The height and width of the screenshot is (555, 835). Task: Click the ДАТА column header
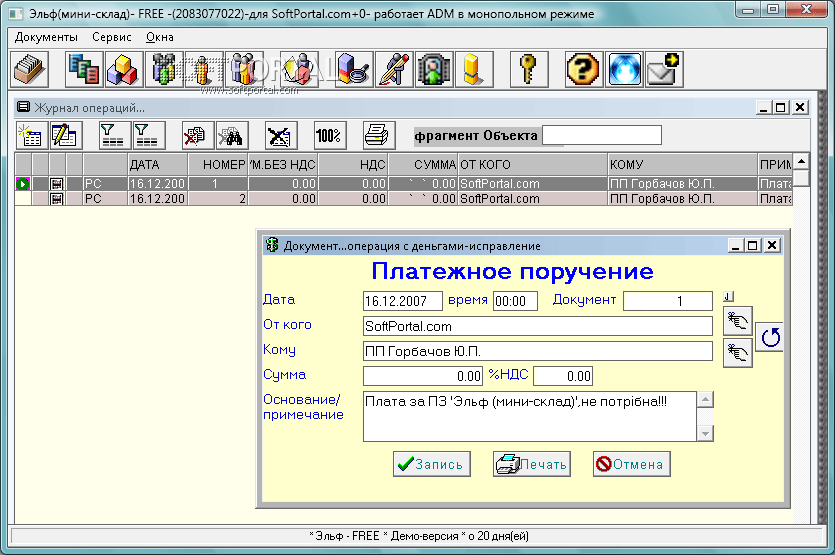point(158,165)
